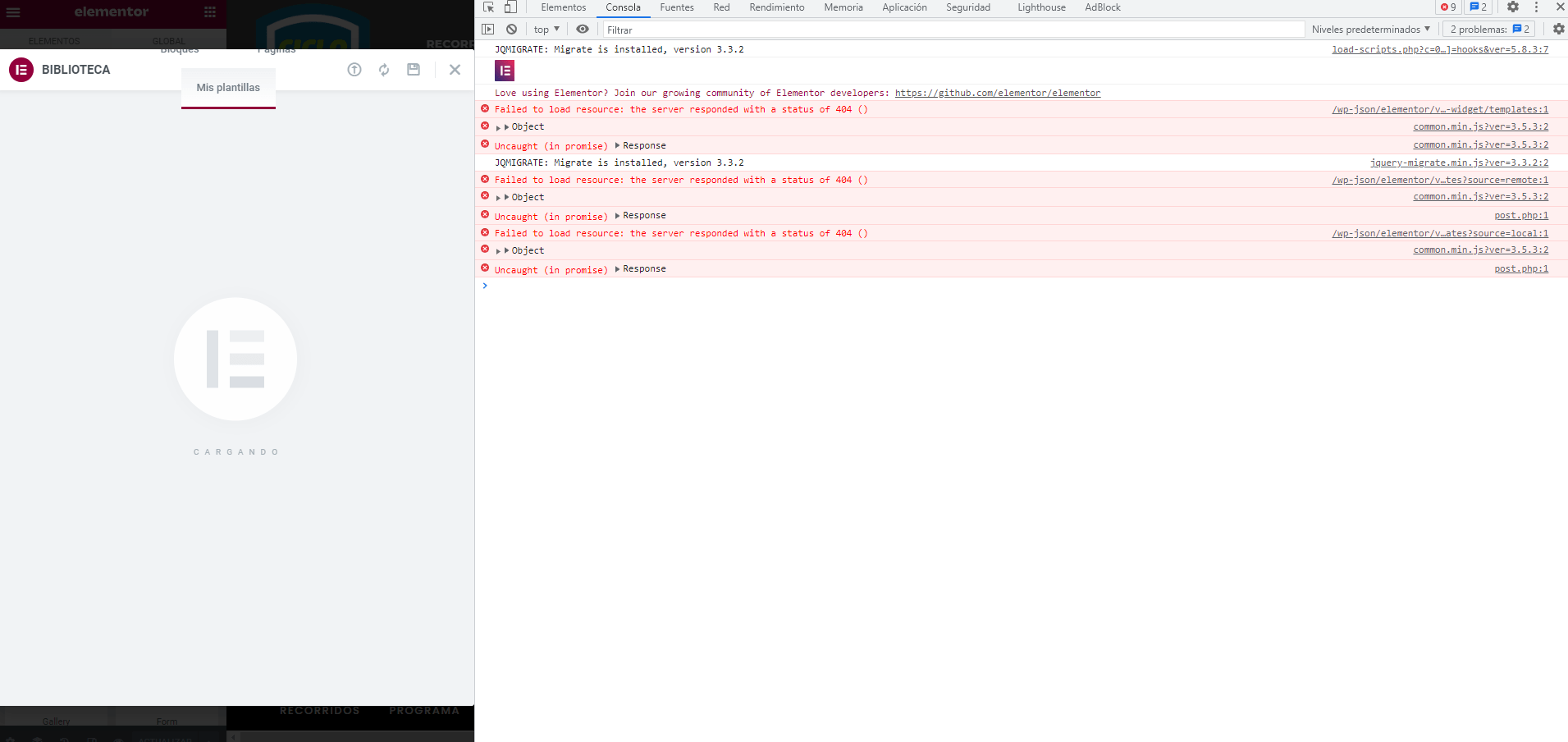Open the console settings gear
The height and width of the screenshot is (742, 1568).
[1558, 30]
